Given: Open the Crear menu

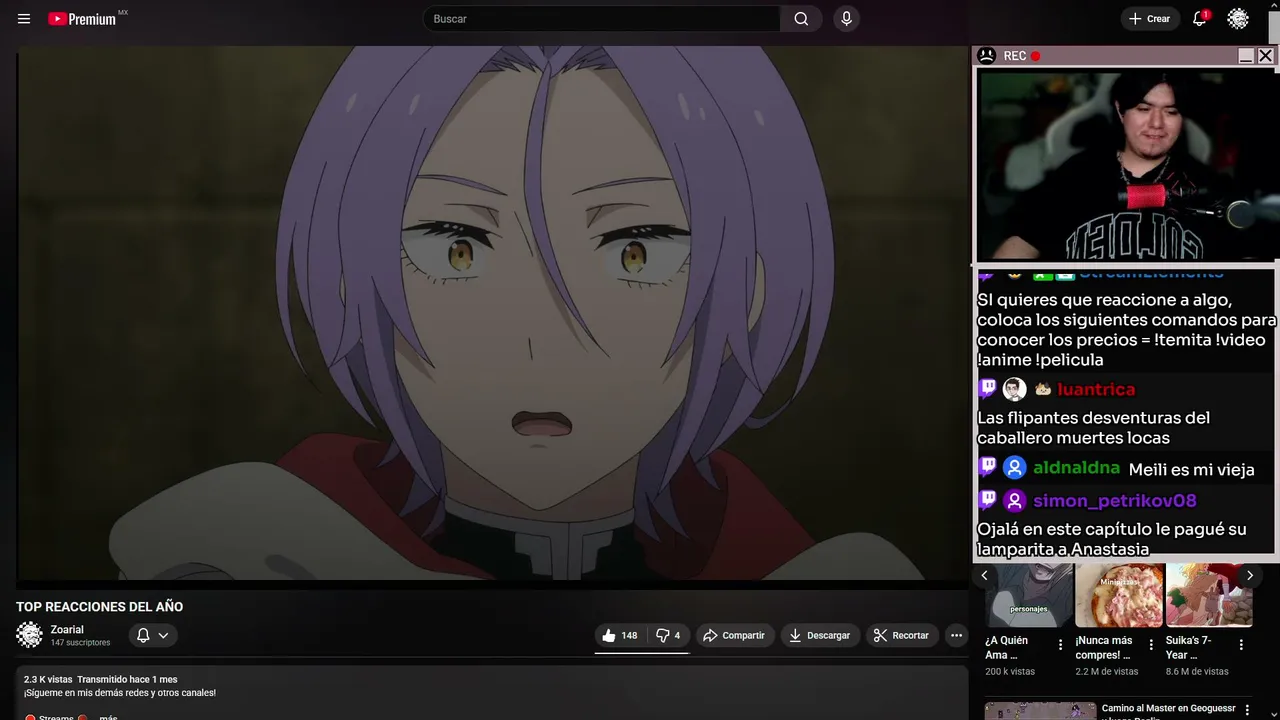Looking at the screenshot, I should [x=1149, y=19].
